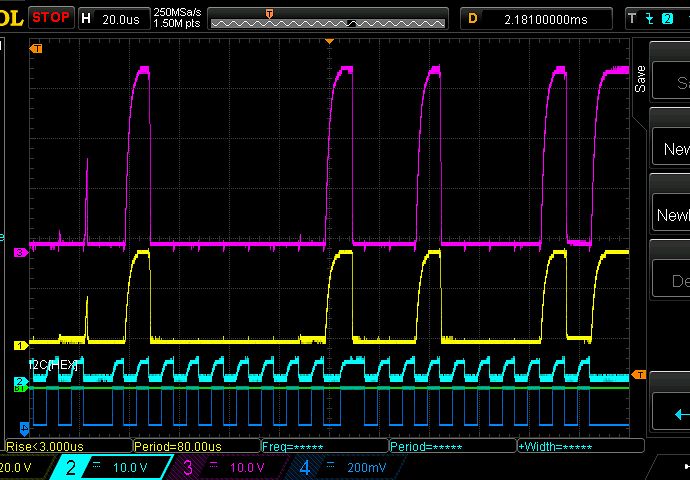Click the blue channel 4 ground marker

(24, 428)
